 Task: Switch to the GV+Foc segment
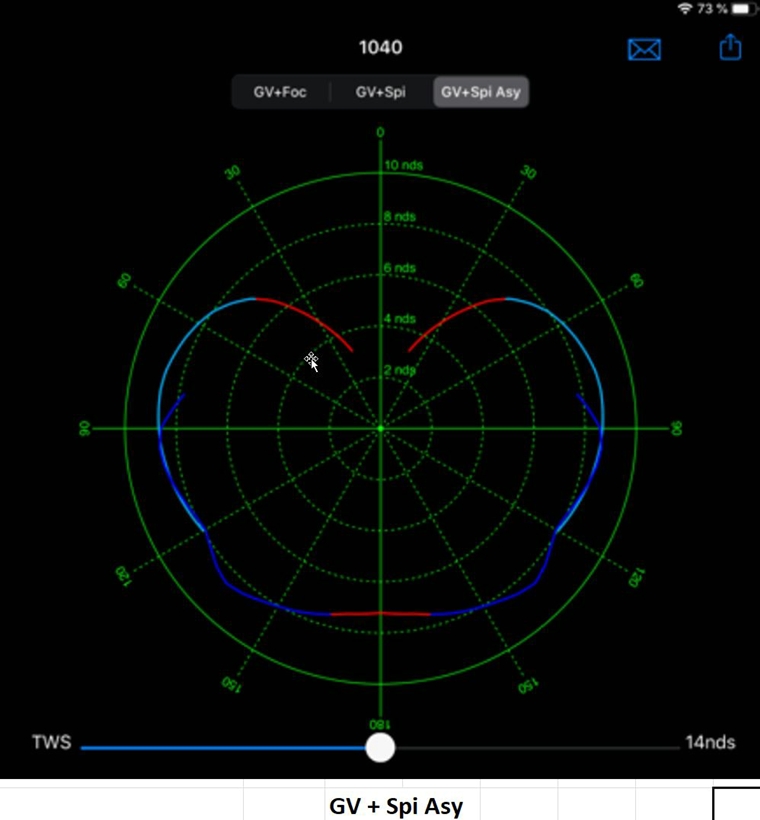[x=280, y=92]
